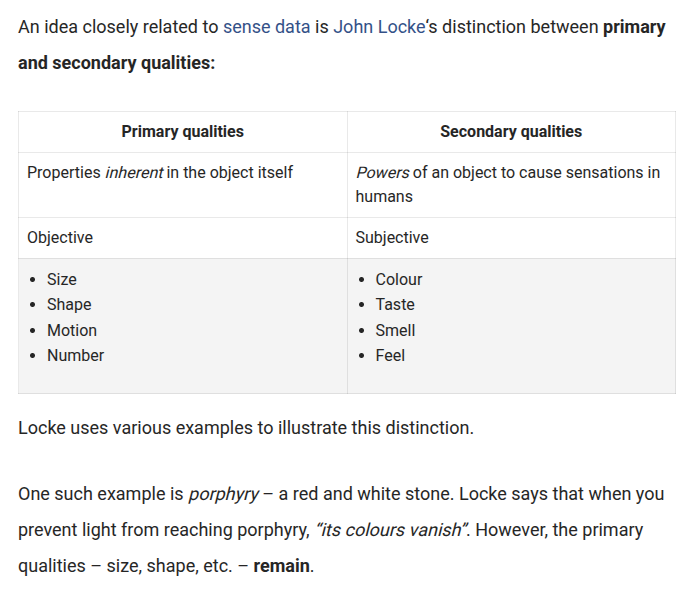Click the italic word porphyry
Image resolution: width=685 pixels, height=600 pixels.
224,495
